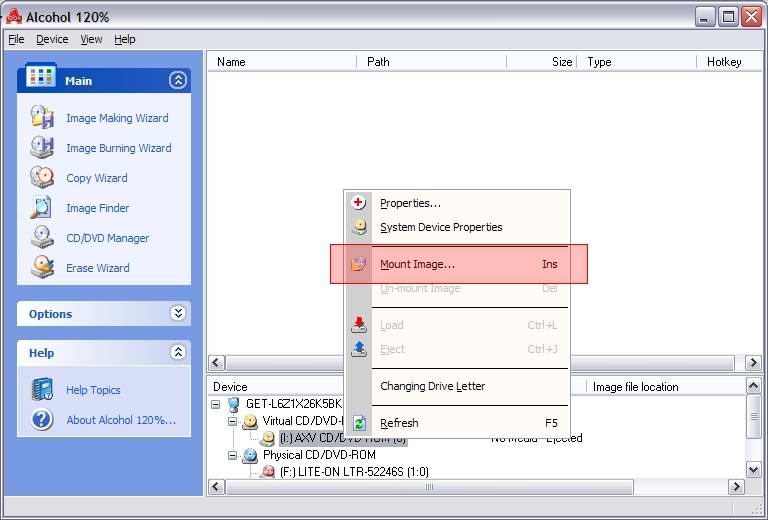This screenshot has width=768, height=520.
Task: Open the View menu
Action: point(91,39)
